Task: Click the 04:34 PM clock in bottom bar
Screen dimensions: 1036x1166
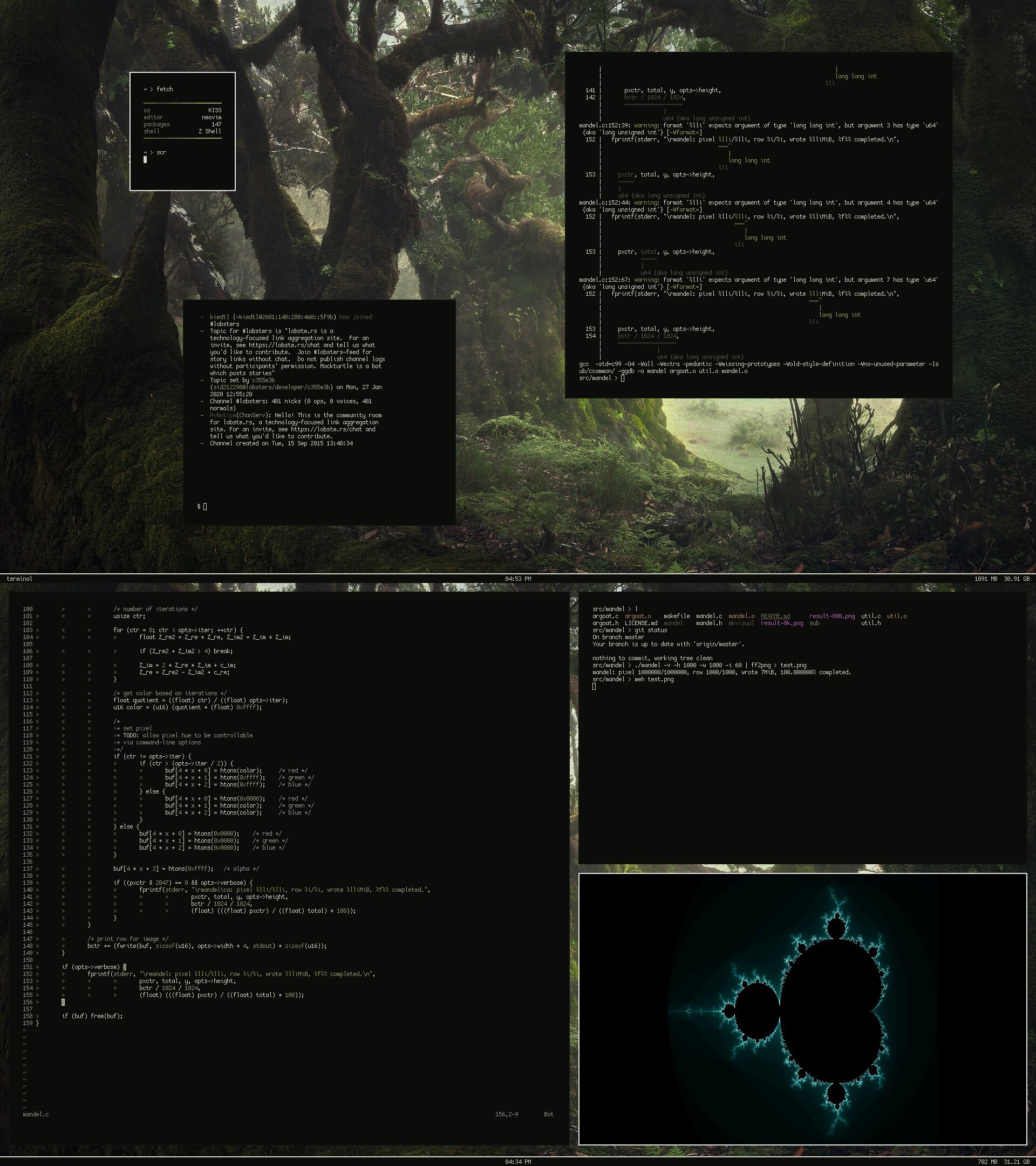Action: (517, 1162)
